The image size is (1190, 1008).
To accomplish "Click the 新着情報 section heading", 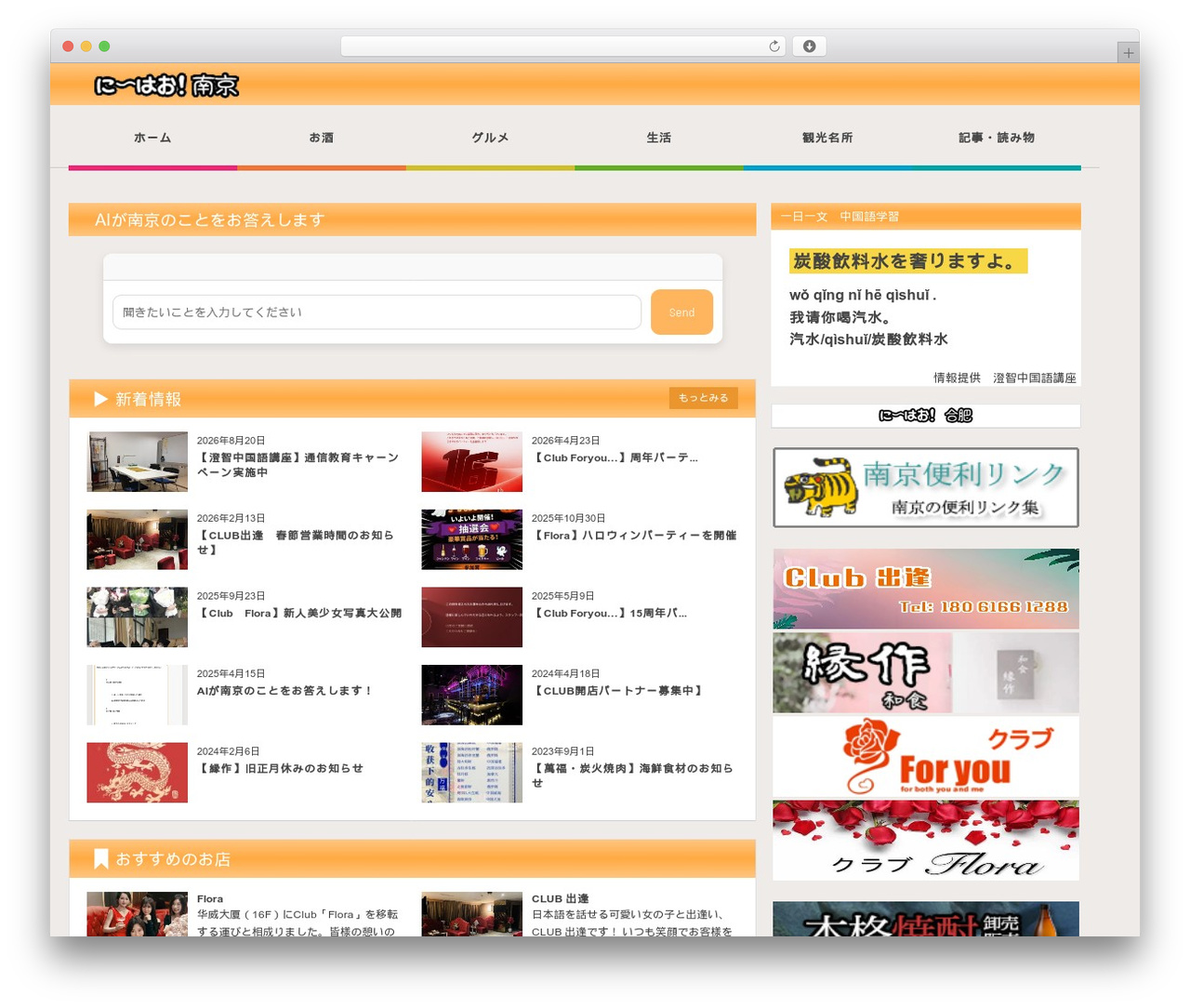I will (148, 399).
